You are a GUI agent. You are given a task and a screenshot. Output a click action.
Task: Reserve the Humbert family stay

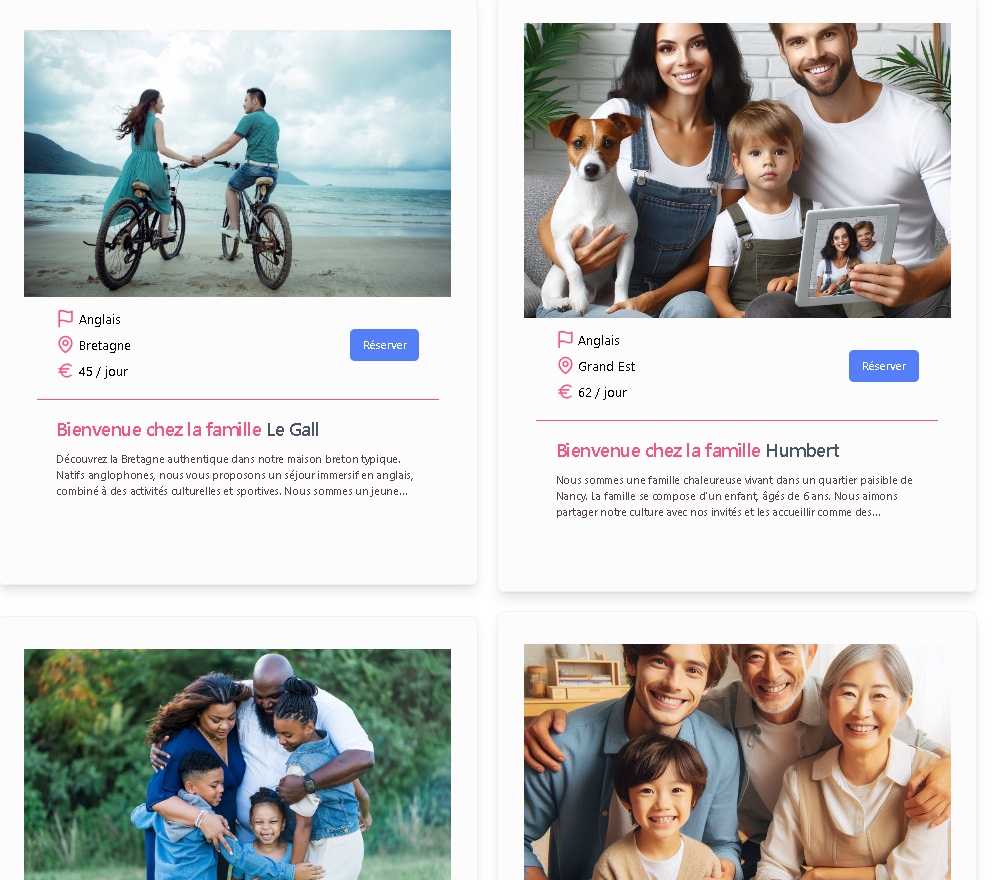(x=884, y=366)
